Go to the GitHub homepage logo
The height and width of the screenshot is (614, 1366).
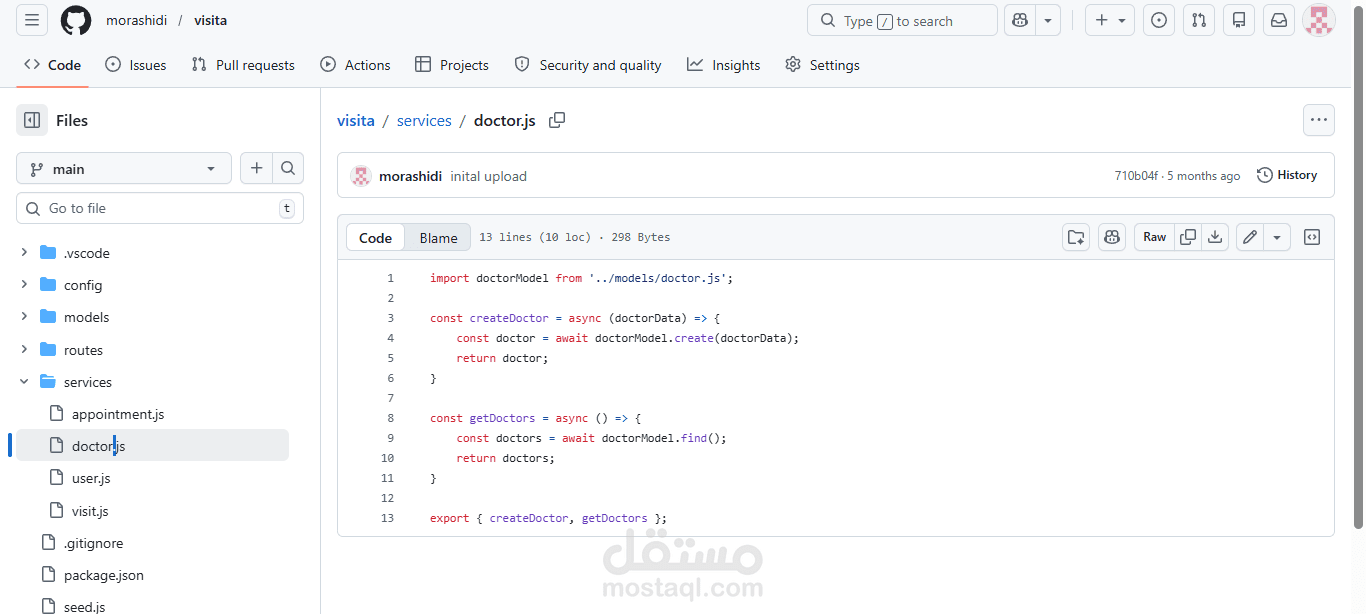point(76,20)
